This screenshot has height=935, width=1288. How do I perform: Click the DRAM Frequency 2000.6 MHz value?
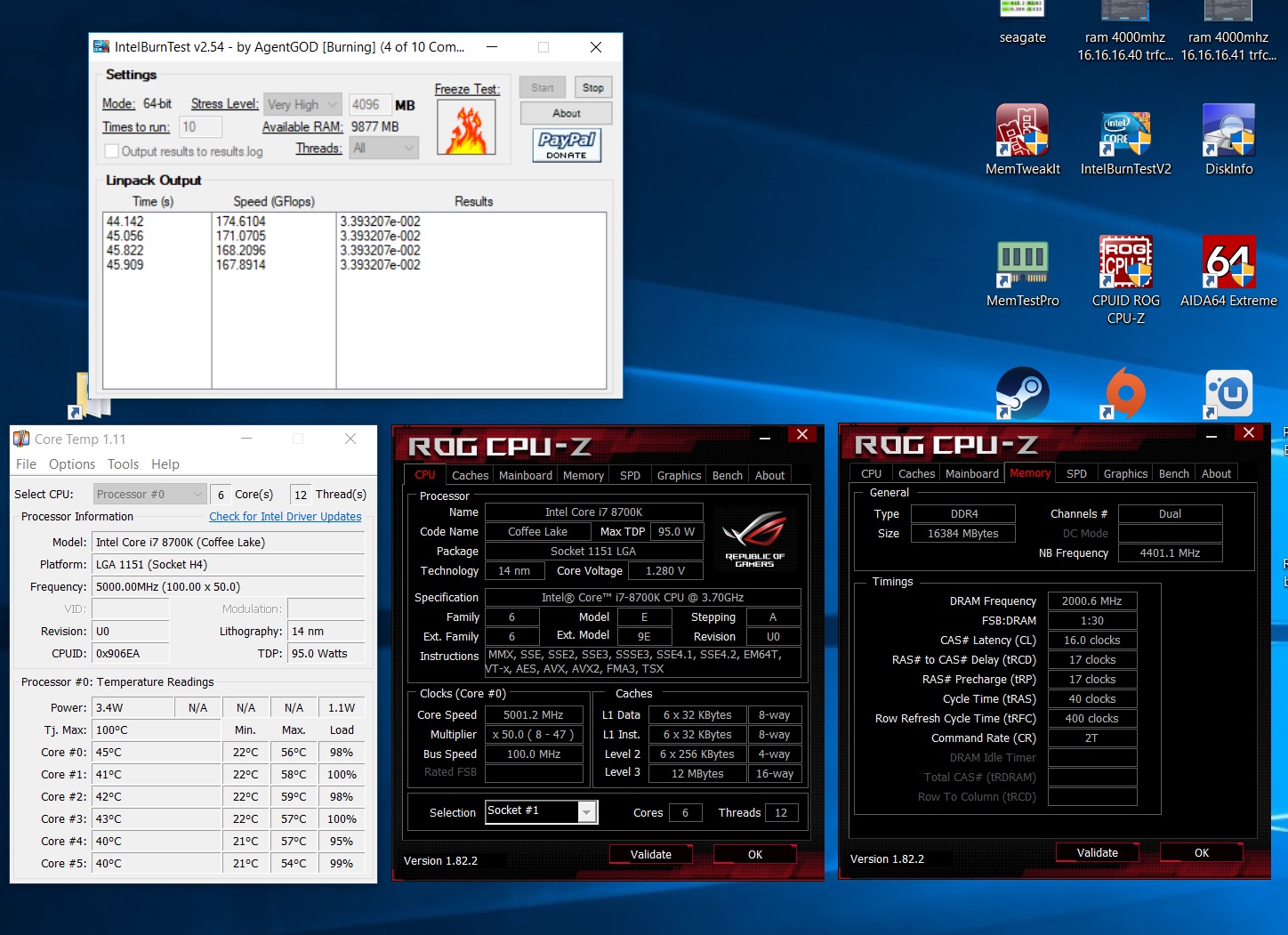pos(1092,600)
